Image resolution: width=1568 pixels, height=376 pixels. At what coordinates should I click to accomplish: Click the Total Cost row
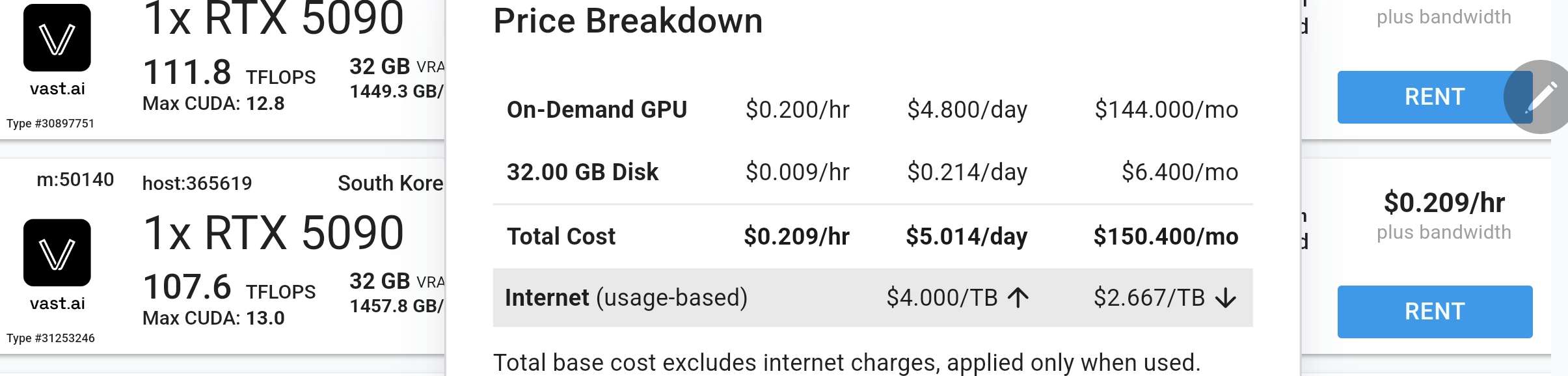(872, 237)
